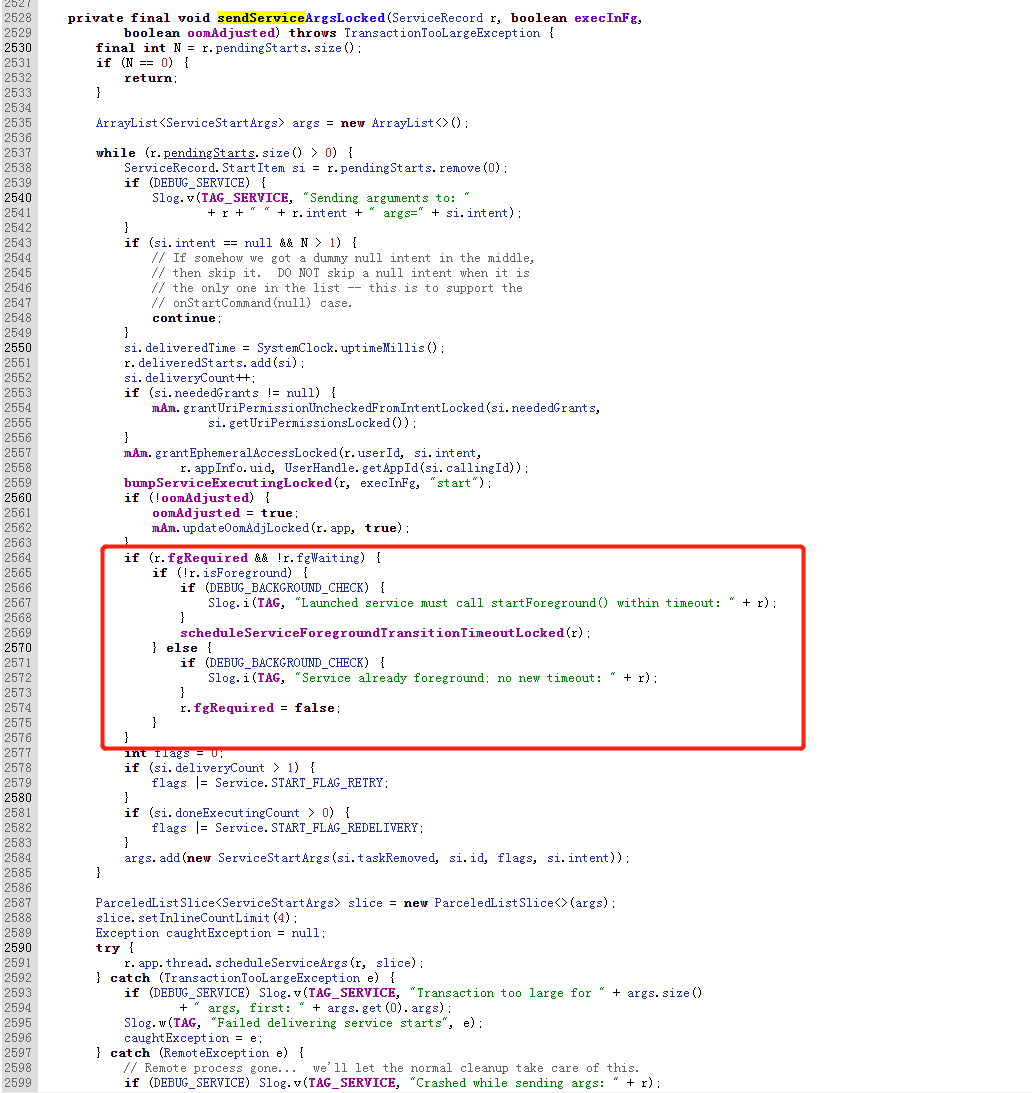Click the highlighted sendServiceArgsLocked method name

pos(301,18)
